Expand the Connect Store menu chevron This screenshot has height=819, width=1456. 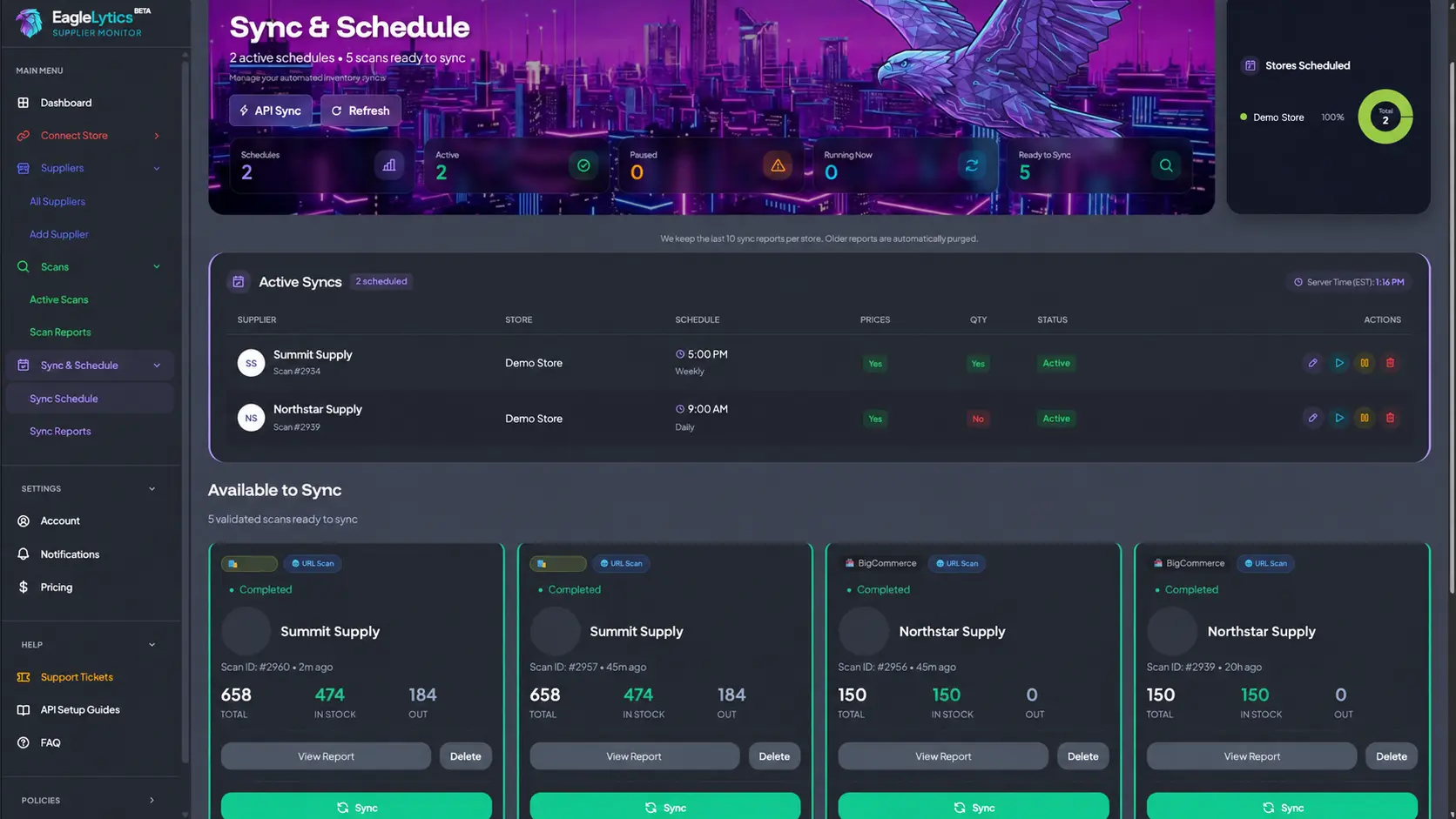pyautogui.click(x=157, y=136)
